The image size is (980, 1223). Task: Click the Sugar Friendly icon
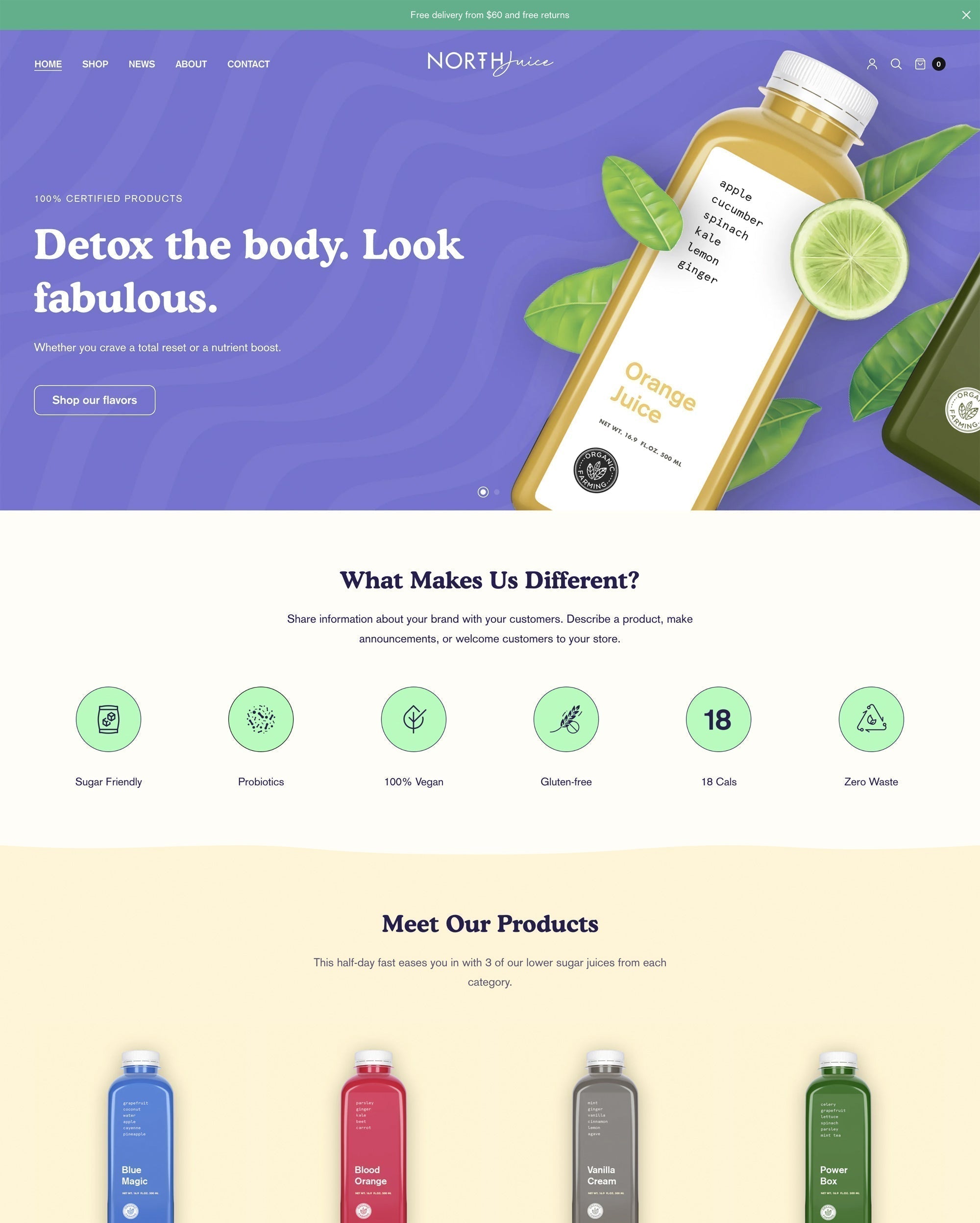pyautogui.click(x=108, y=718)
